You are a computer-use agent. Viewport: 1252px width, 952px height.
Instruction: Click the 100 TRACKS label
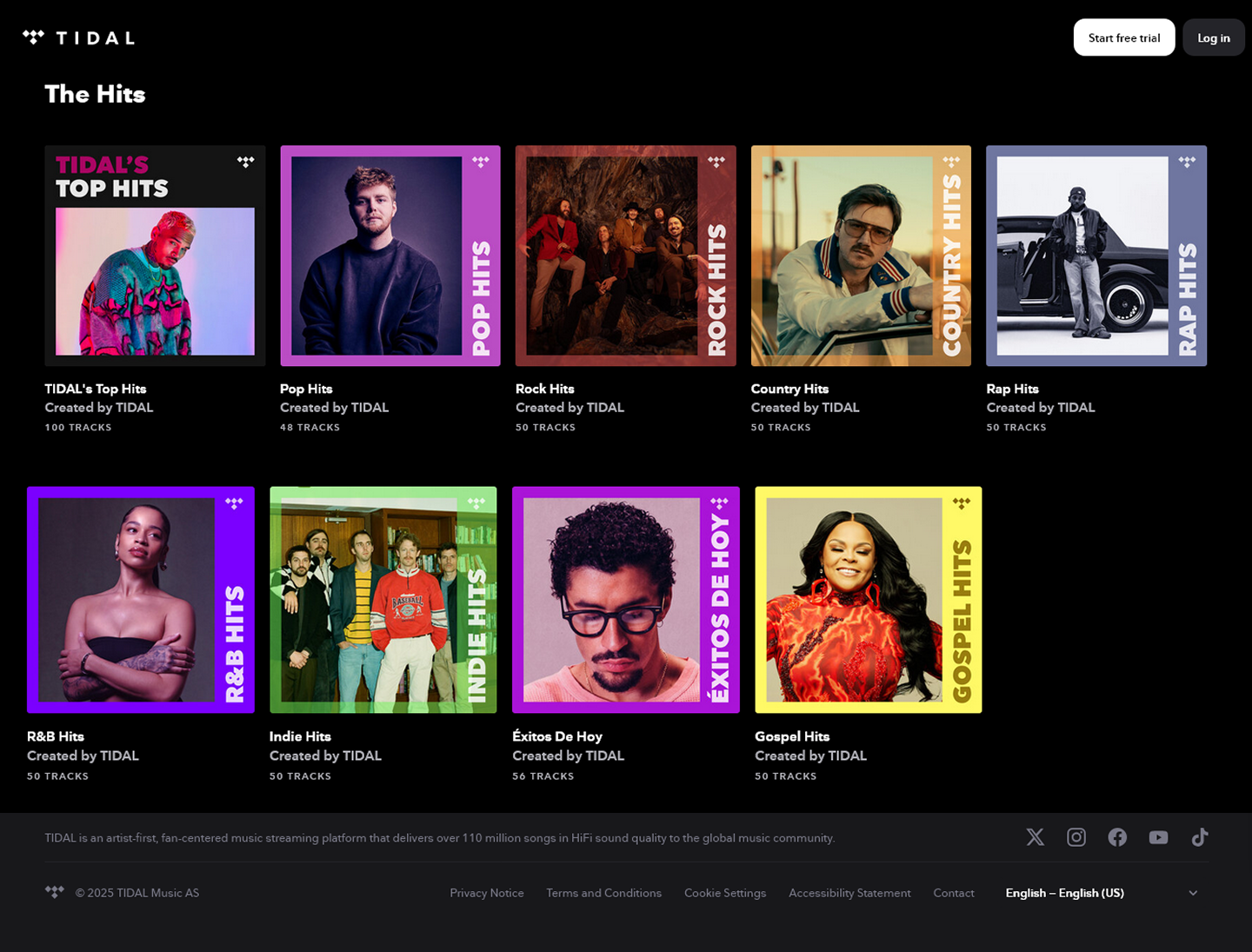[x=78, y=428]
